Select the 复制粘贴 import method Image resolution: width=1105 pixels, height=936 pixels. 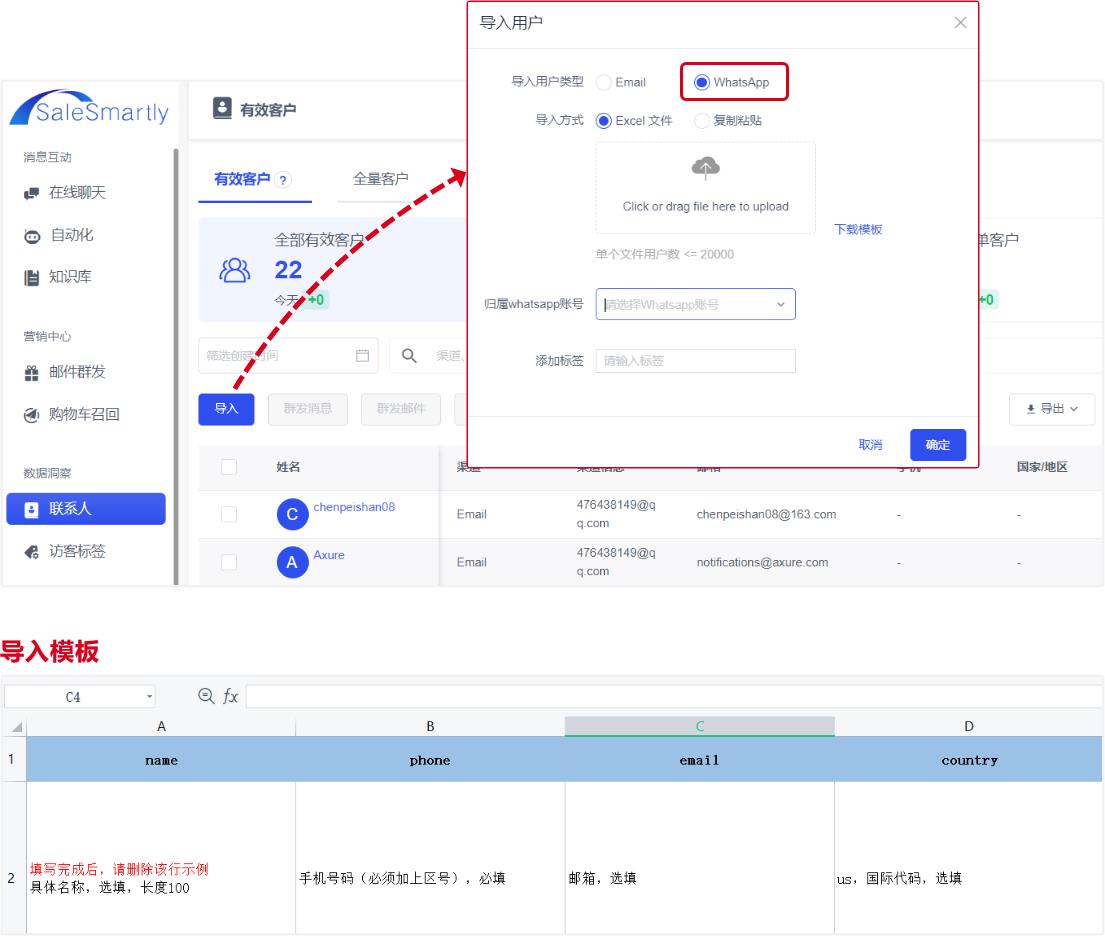[702, 121]
